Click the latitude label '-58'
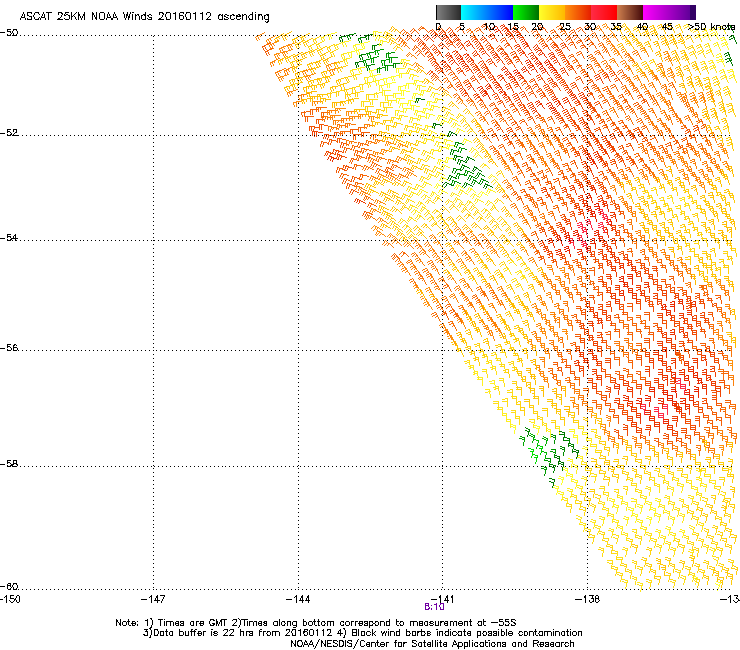This screenshot has width=740, height=650. pos(9,464)
